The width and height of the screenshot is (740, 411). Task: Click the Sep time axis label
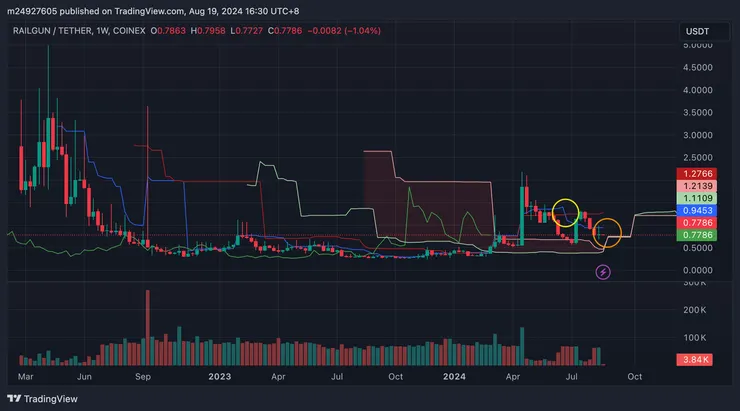click(x=143, y=377)
